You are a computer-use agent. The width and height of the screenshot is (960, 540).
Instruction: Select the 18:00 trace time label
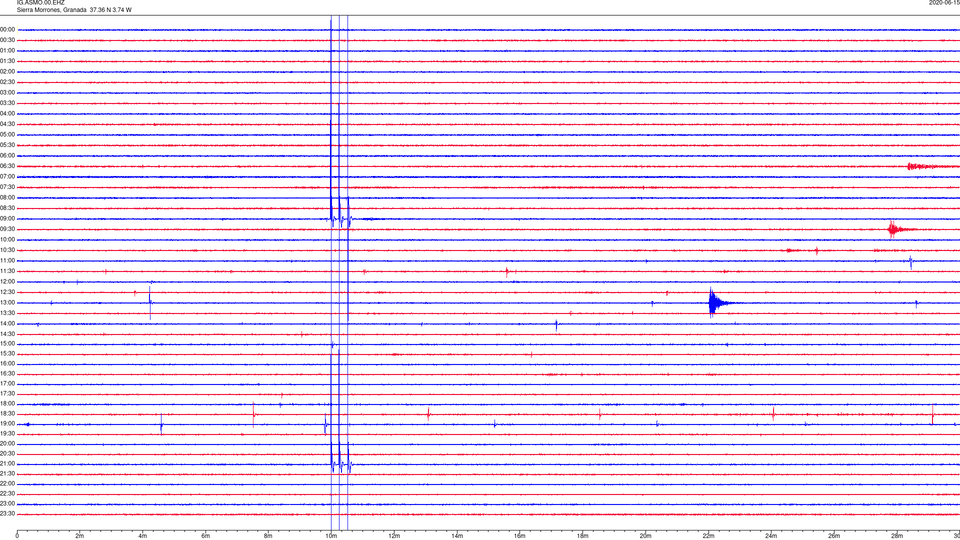click(x=7, y=403)
